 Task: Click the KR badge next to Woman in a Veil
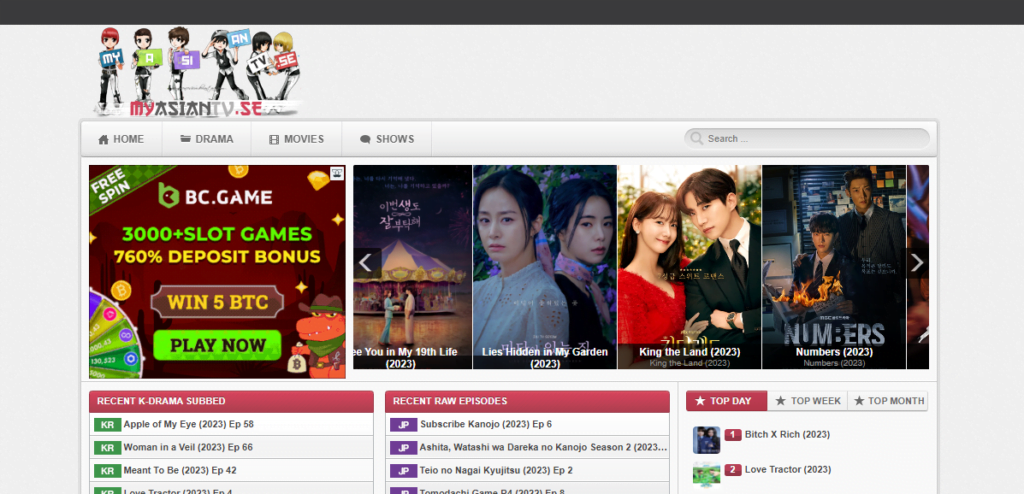tap(107, 448)
